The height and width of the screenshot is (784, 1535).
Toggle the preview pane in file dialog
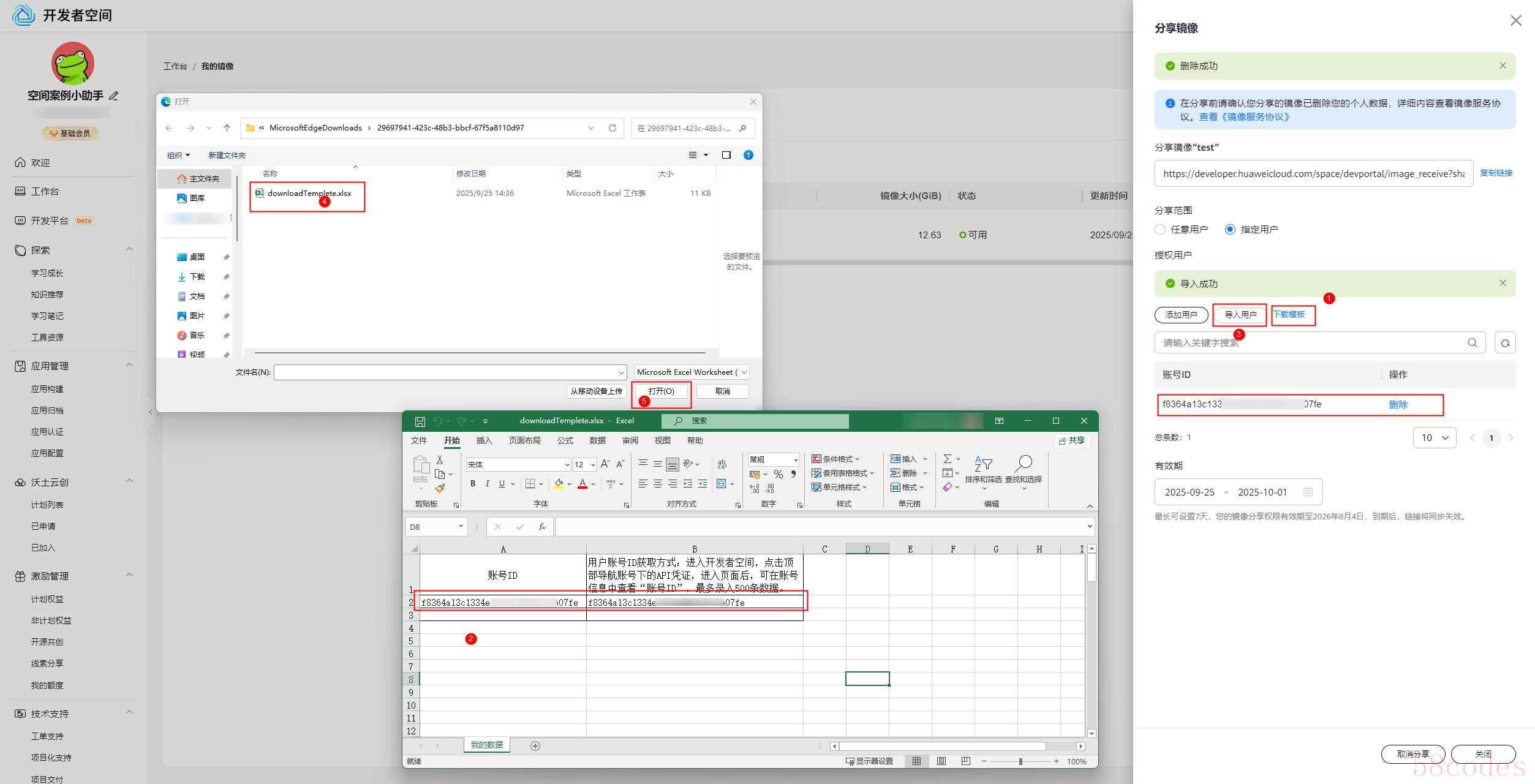tap(726, 155)
